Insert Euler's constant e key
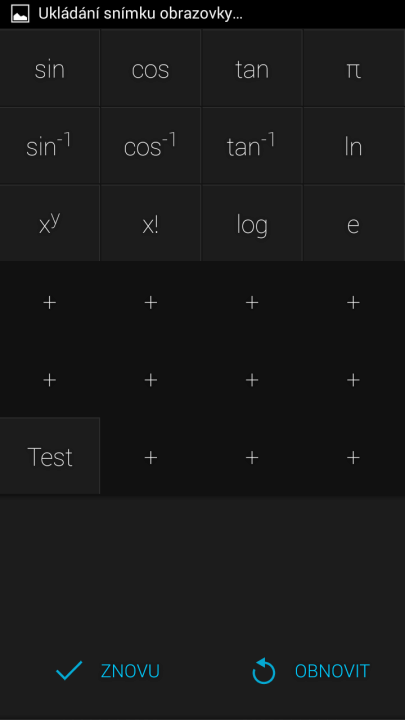This screenshot has height=720, width=405. pyautogui.click(x=354, y=223)
